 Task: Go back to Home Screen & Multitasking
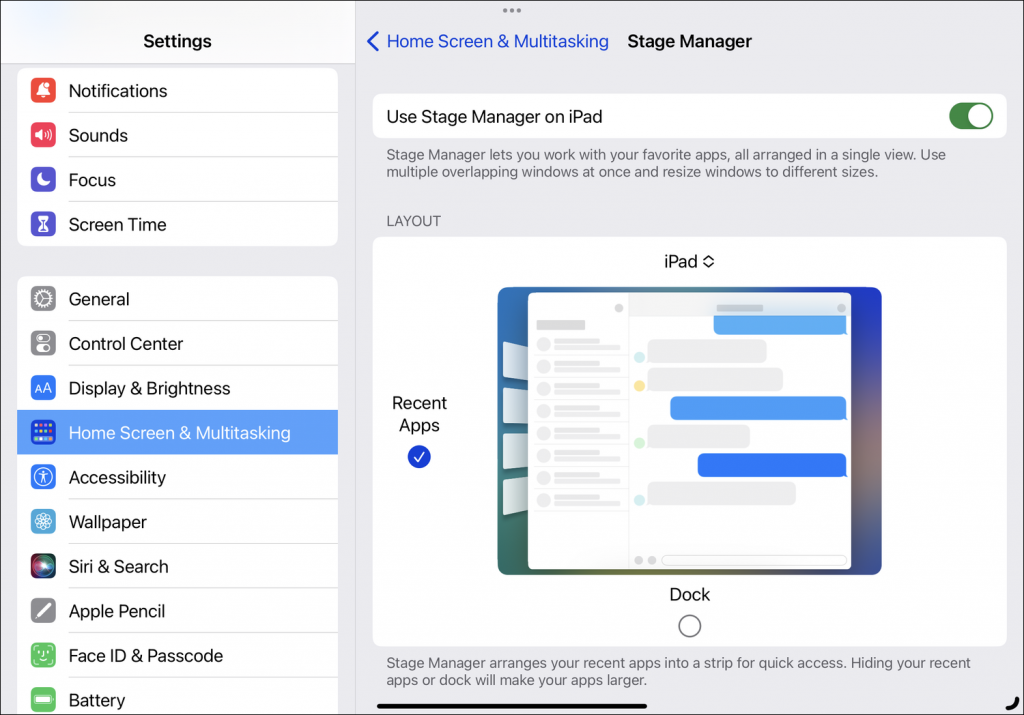point(488,41)
